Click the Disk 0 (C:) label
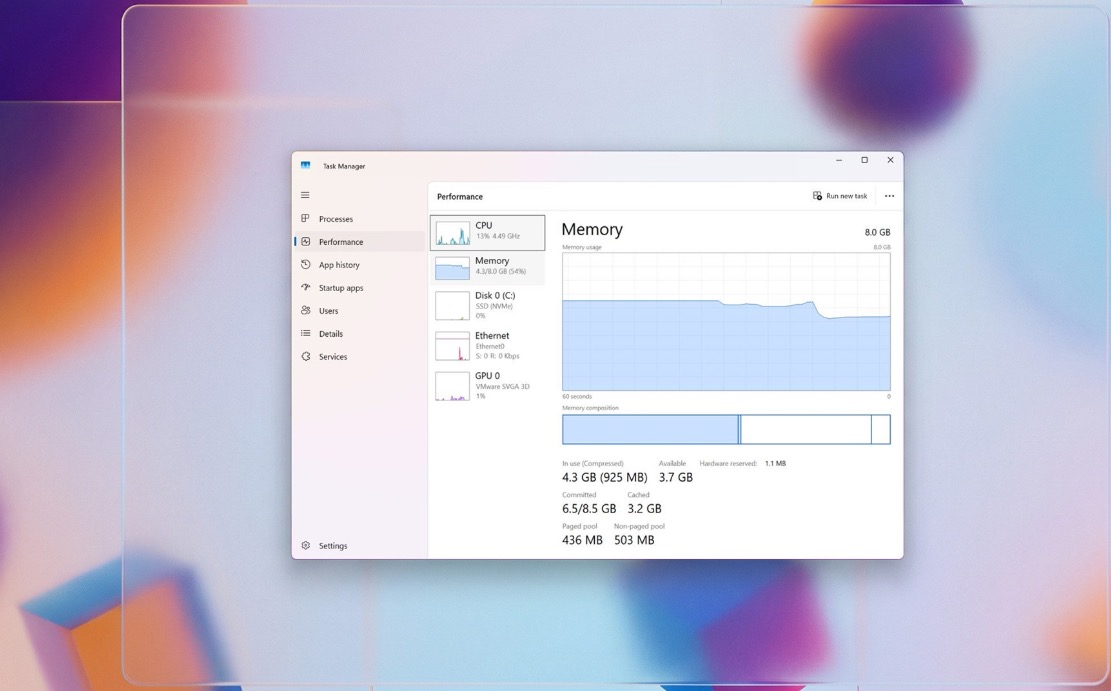1111x691 pixels. (495, 296)
